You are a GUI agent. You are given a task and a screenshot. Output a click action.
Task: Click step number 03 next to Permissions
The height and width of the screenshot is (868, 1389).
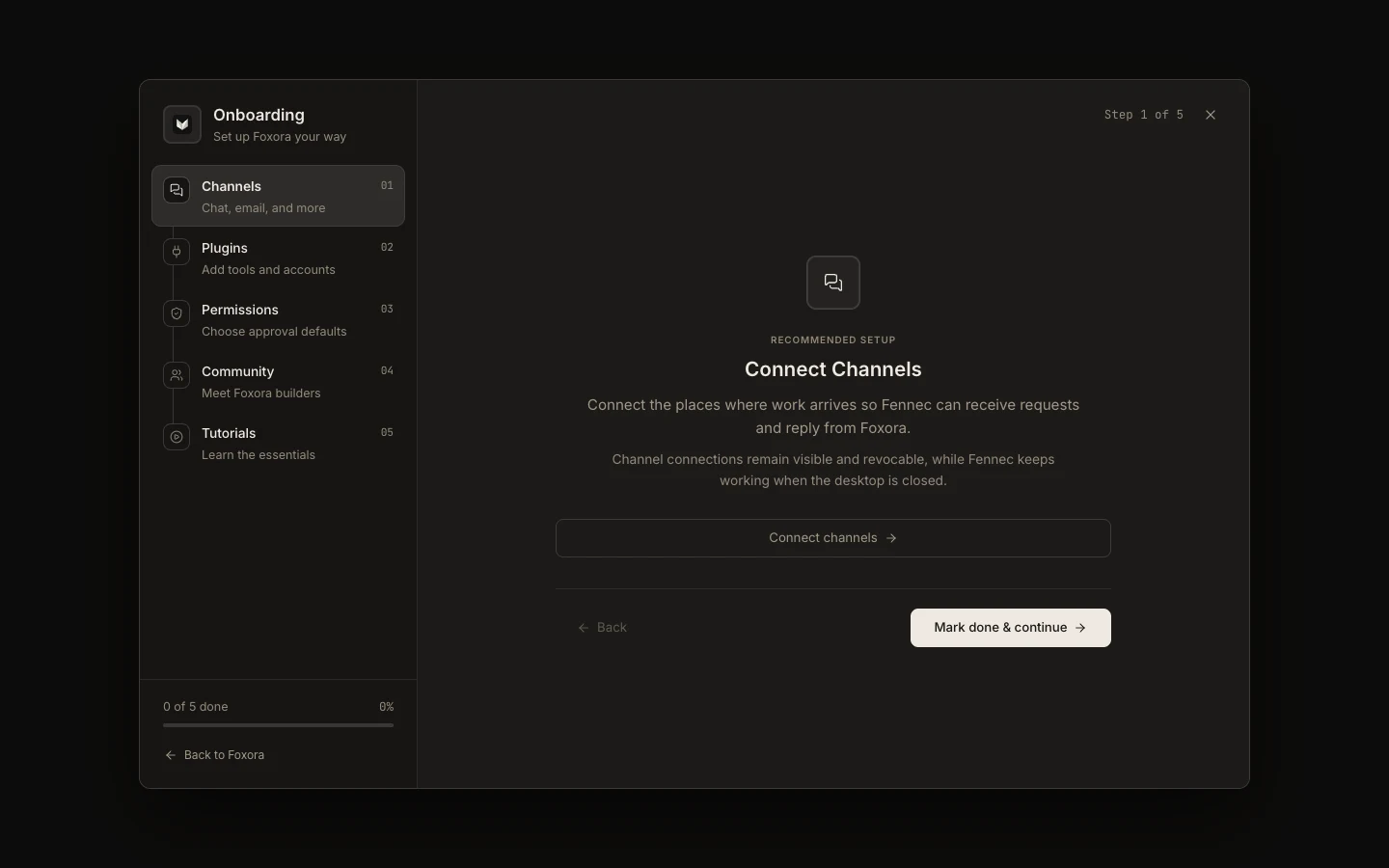387,310
